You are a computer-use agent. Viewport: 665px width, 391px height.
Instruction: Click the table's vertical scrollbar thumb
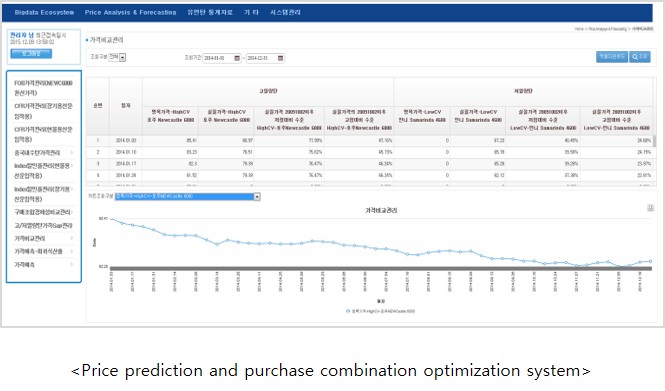654,141
